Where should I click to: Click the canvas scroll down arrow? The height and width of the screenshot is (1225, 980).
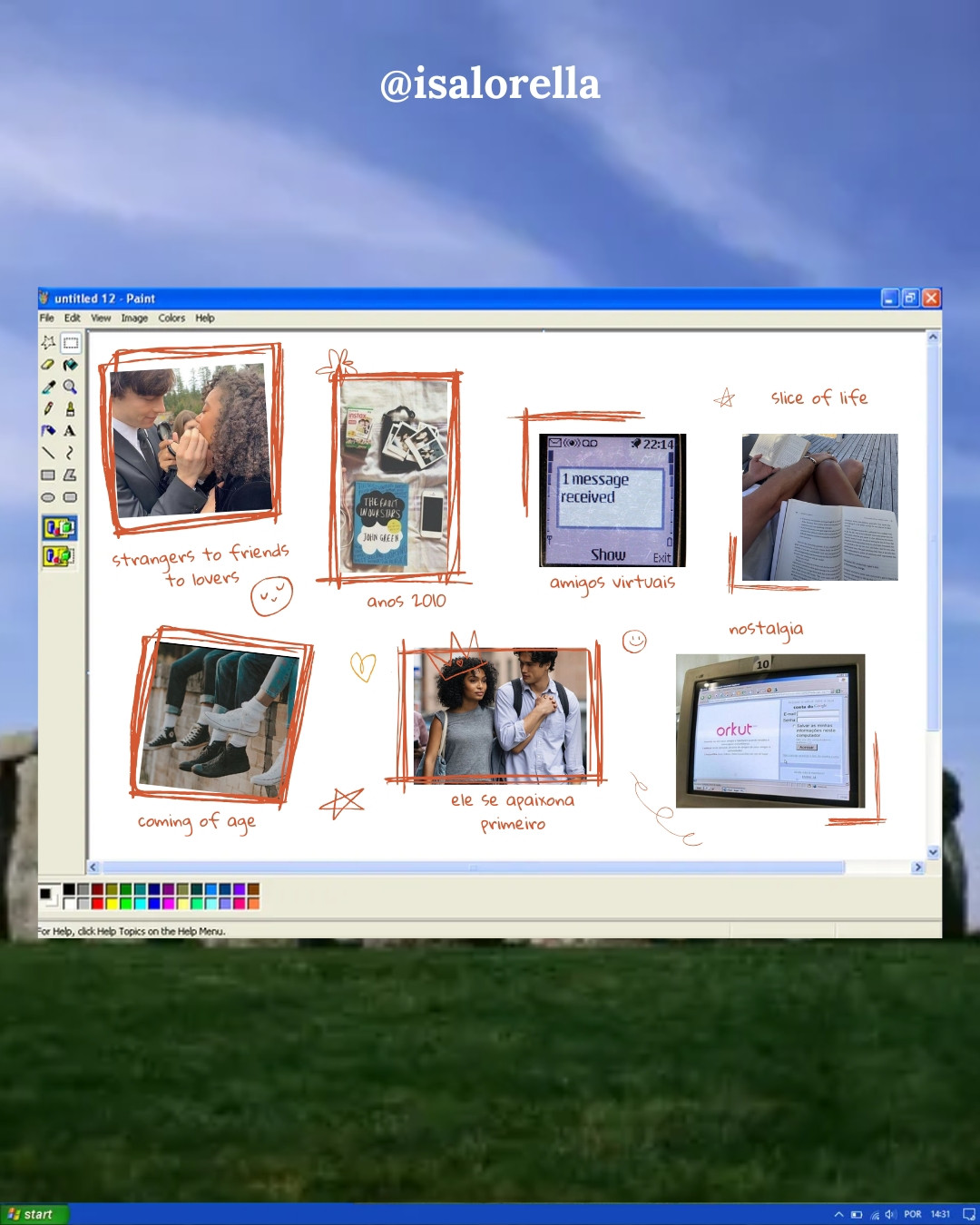click(933, 852)
